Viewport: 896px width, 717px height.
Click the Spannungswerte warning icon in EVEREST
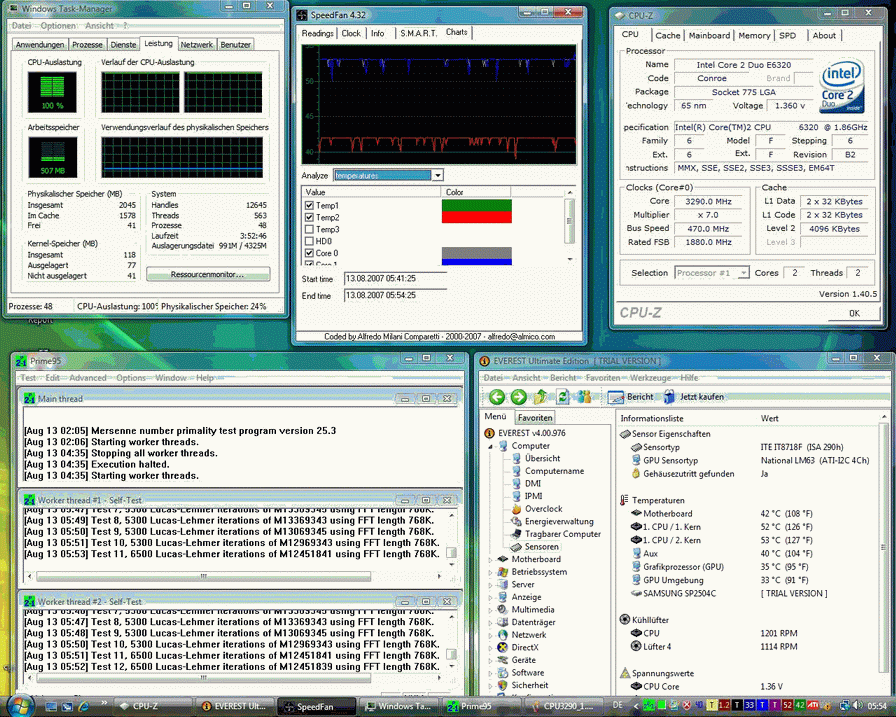[625, 673]
